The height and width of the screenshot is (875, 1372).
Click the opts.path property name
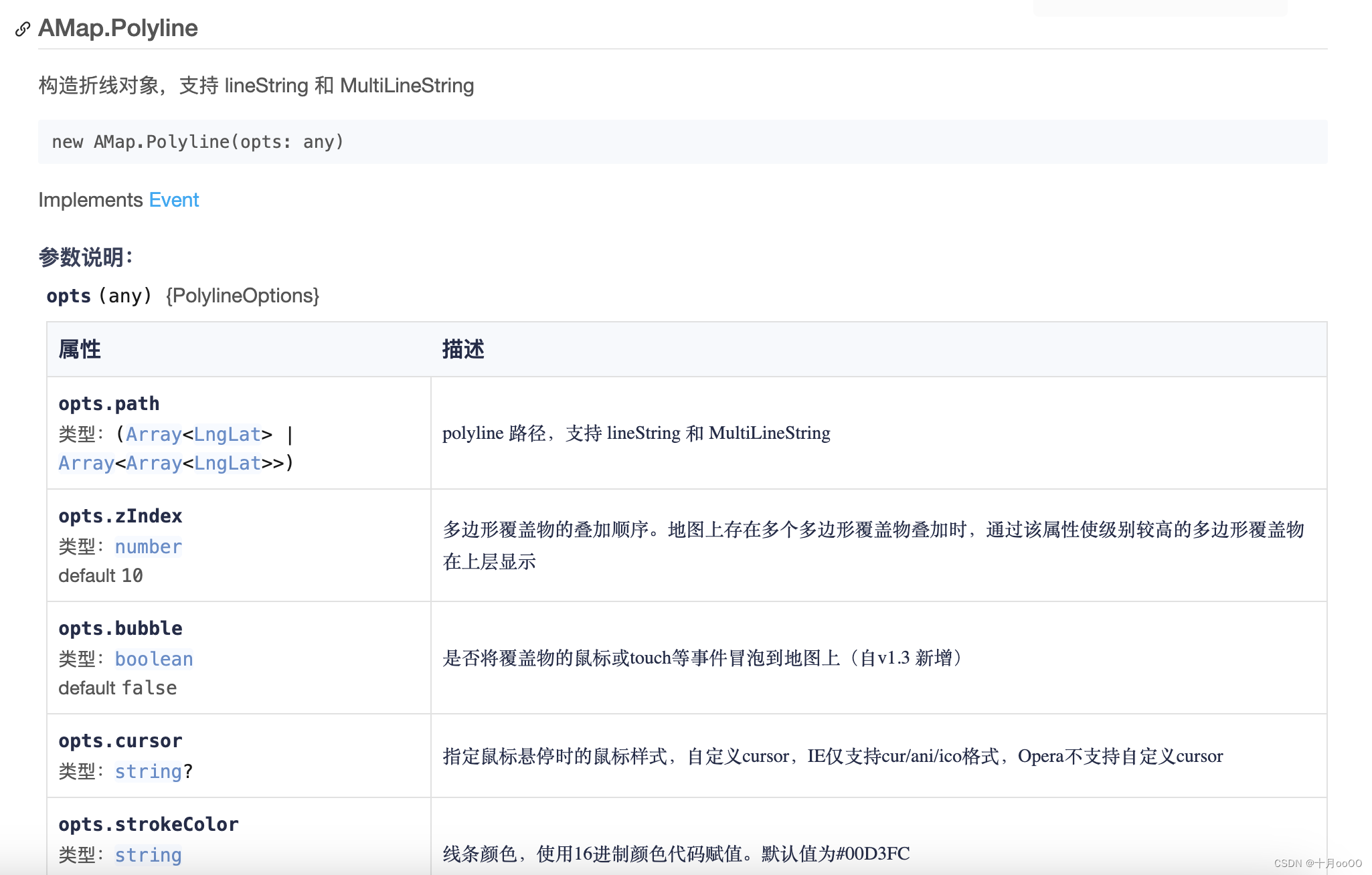[108, 404]
